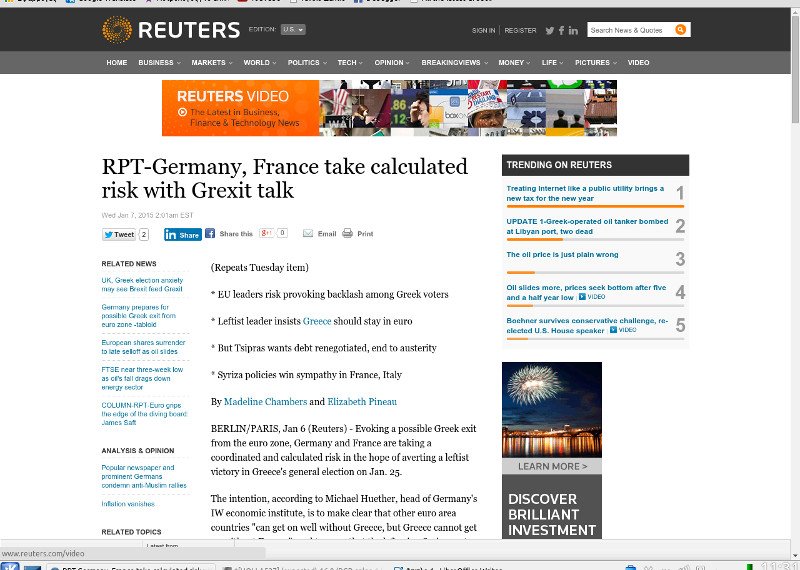
Task: Expand the Markets navigation dropdown
Action: [x=211, y=63]
